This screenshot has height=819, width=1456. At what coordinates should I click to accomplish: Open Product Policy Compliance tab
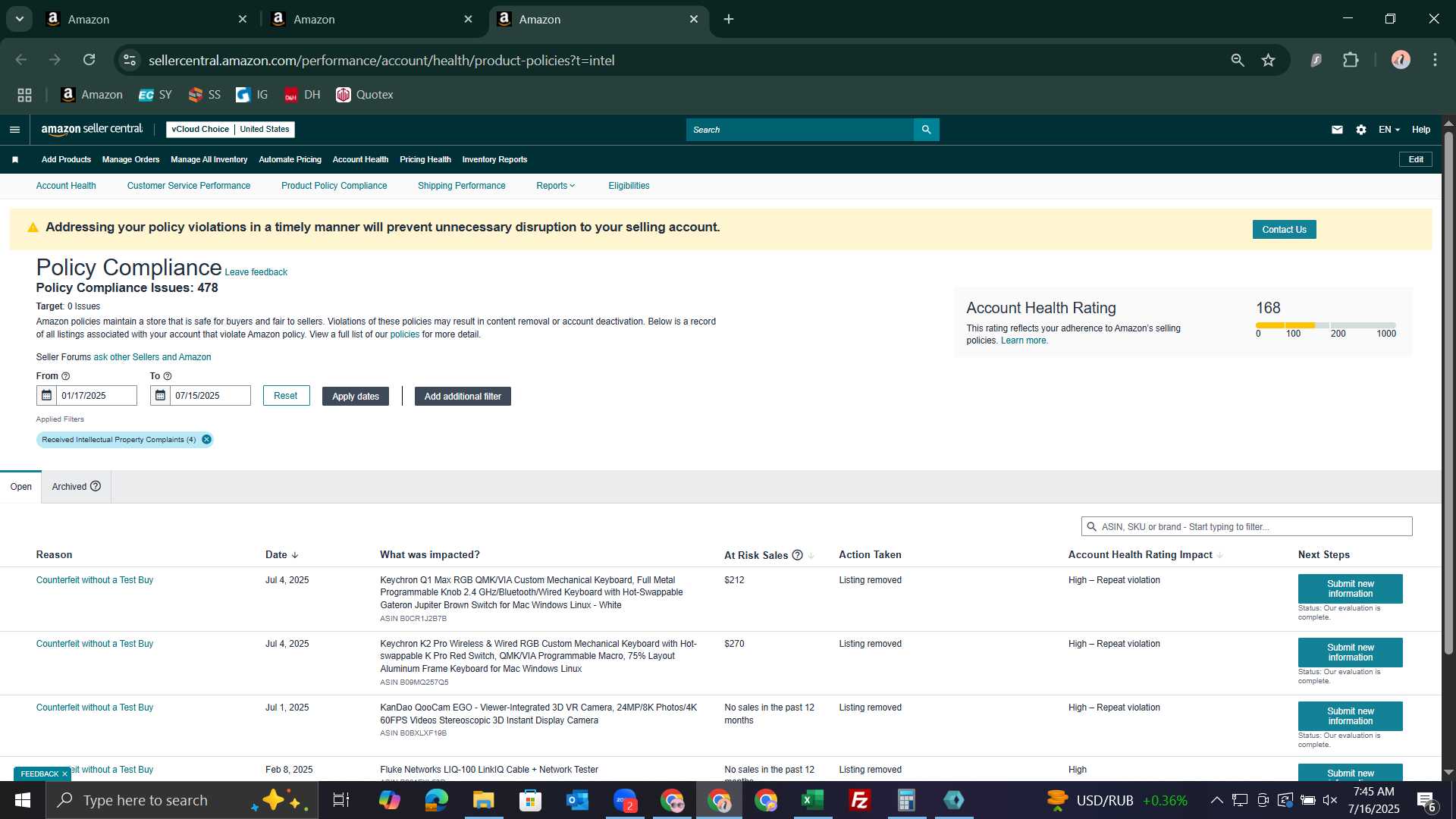click(x=334, y=186)
